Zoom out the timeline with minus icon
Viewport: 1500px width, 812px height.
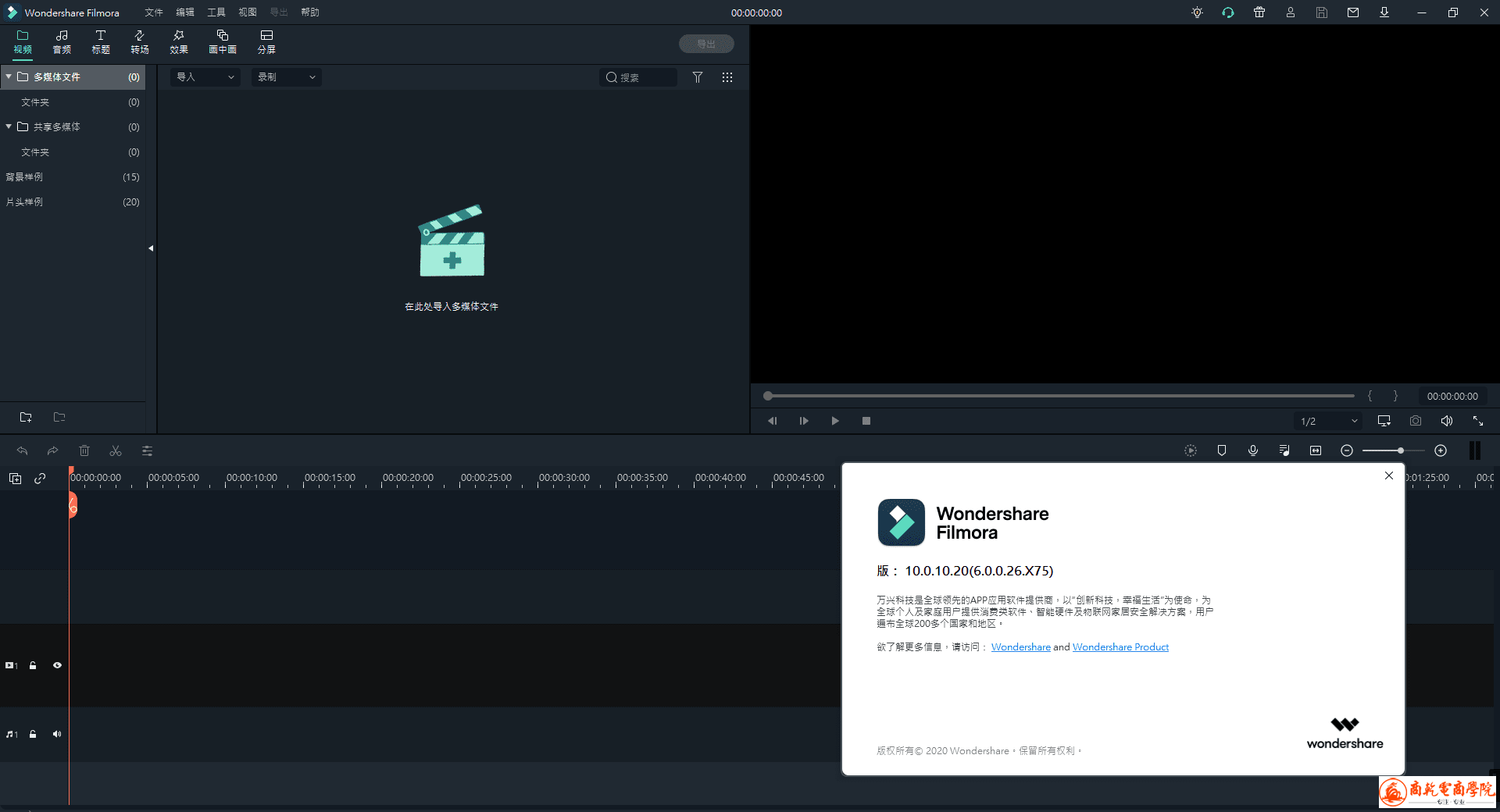[x=1347, y=451]
